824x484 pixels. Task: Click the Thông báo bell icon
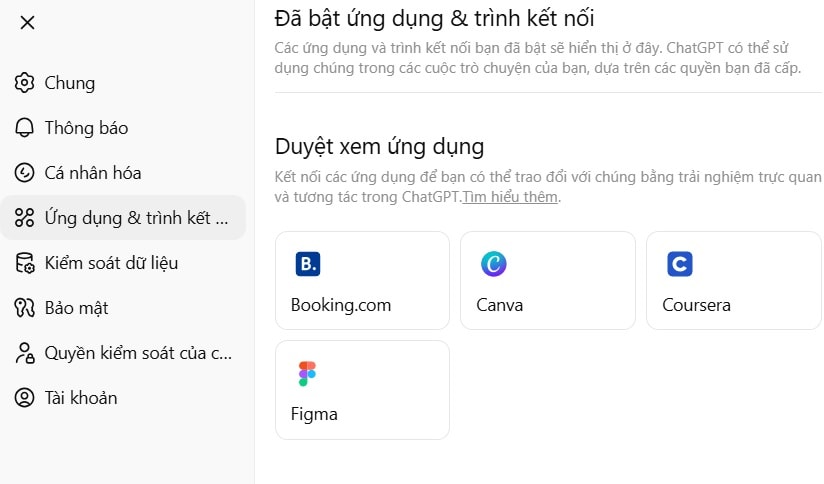25,128
